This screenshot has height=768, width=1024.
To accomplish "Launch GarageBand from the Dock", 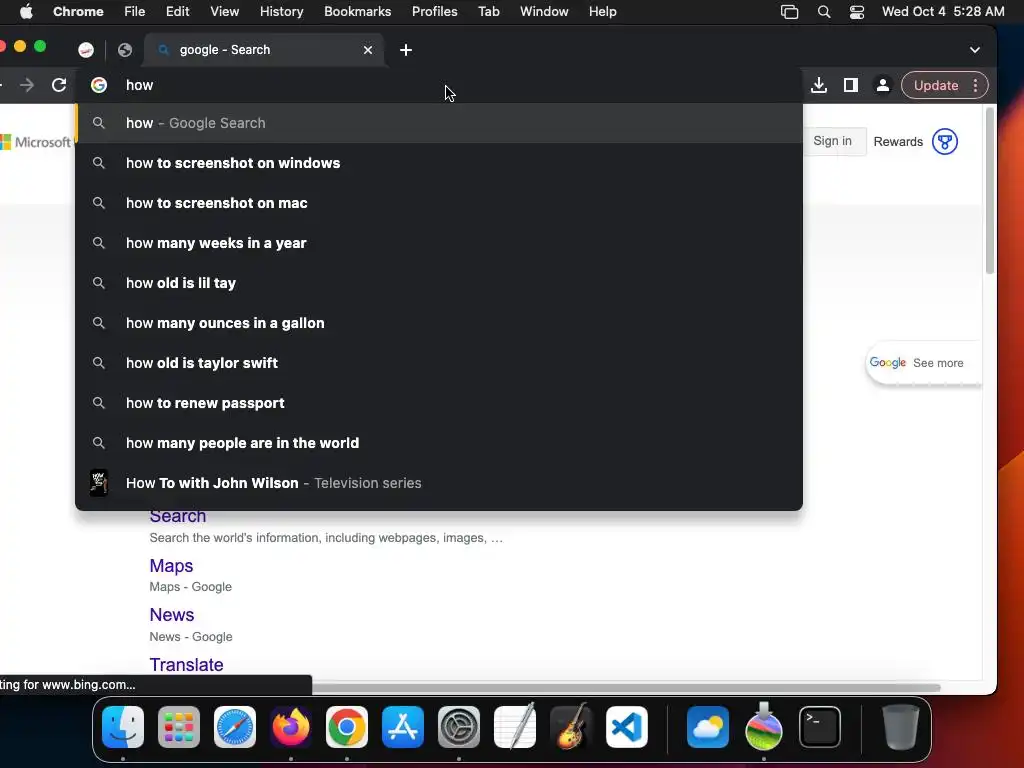I will coord(571,727).
